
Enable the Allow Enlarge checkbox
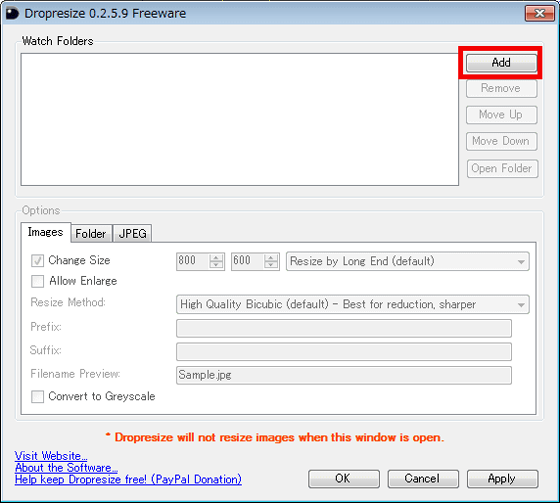(x=37, y=281)
